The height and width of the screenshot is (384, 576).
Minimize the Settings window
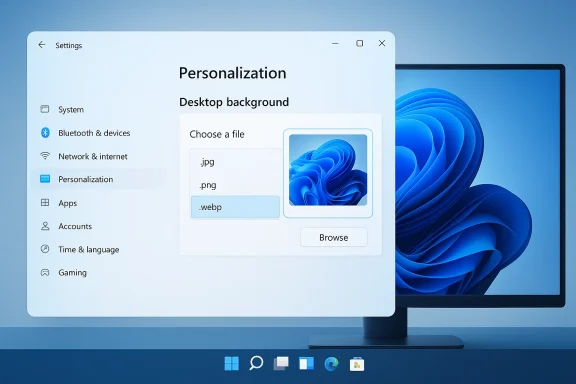(335, 43)
